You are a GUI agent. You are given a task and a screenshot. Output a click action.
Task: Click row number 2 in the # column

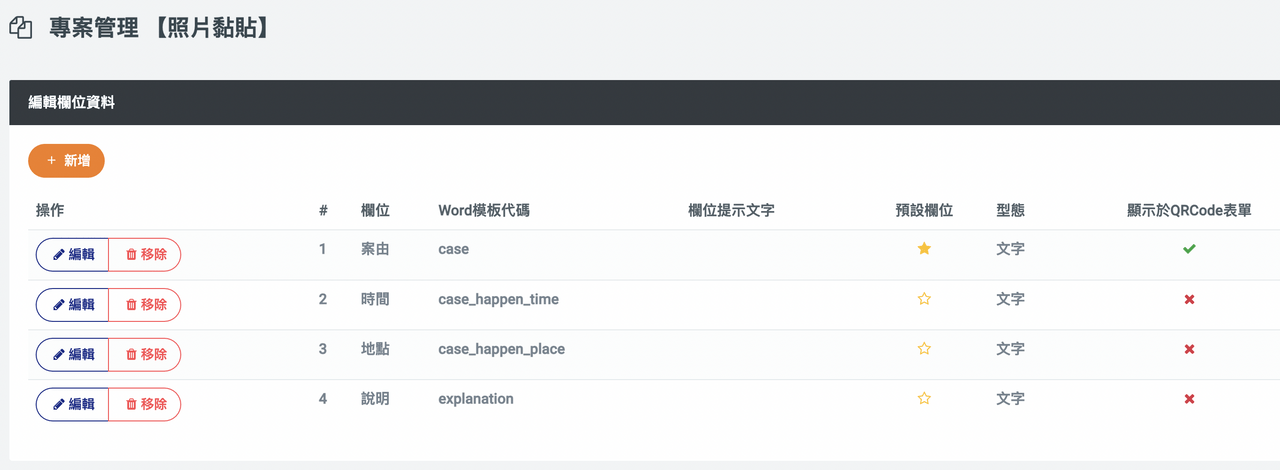click(x=323, y=299)
